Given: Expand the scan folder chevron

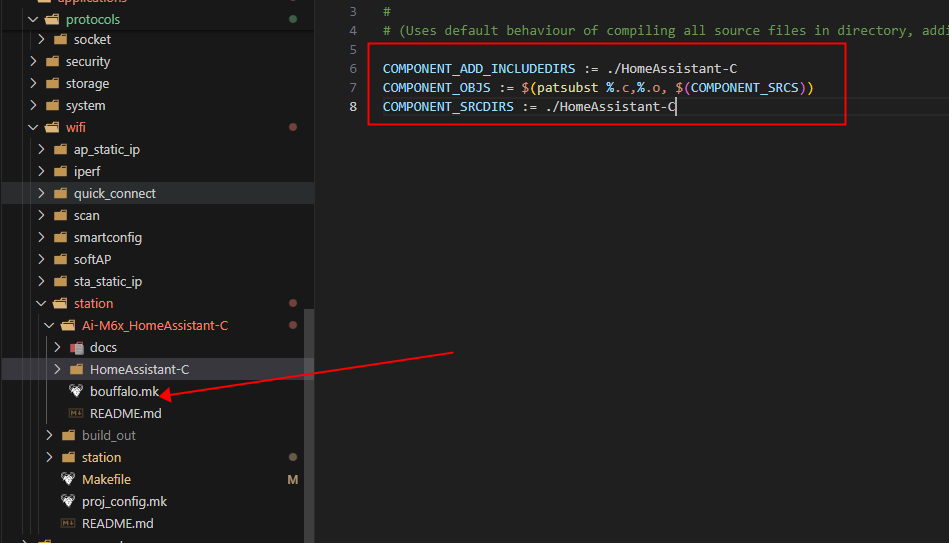Looking at the screenshot, I should click(41, 215).
